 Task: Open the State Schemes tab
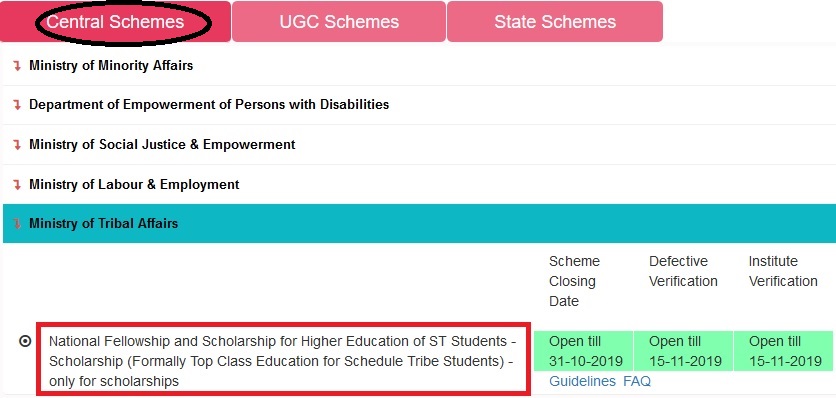click(555, 22)
